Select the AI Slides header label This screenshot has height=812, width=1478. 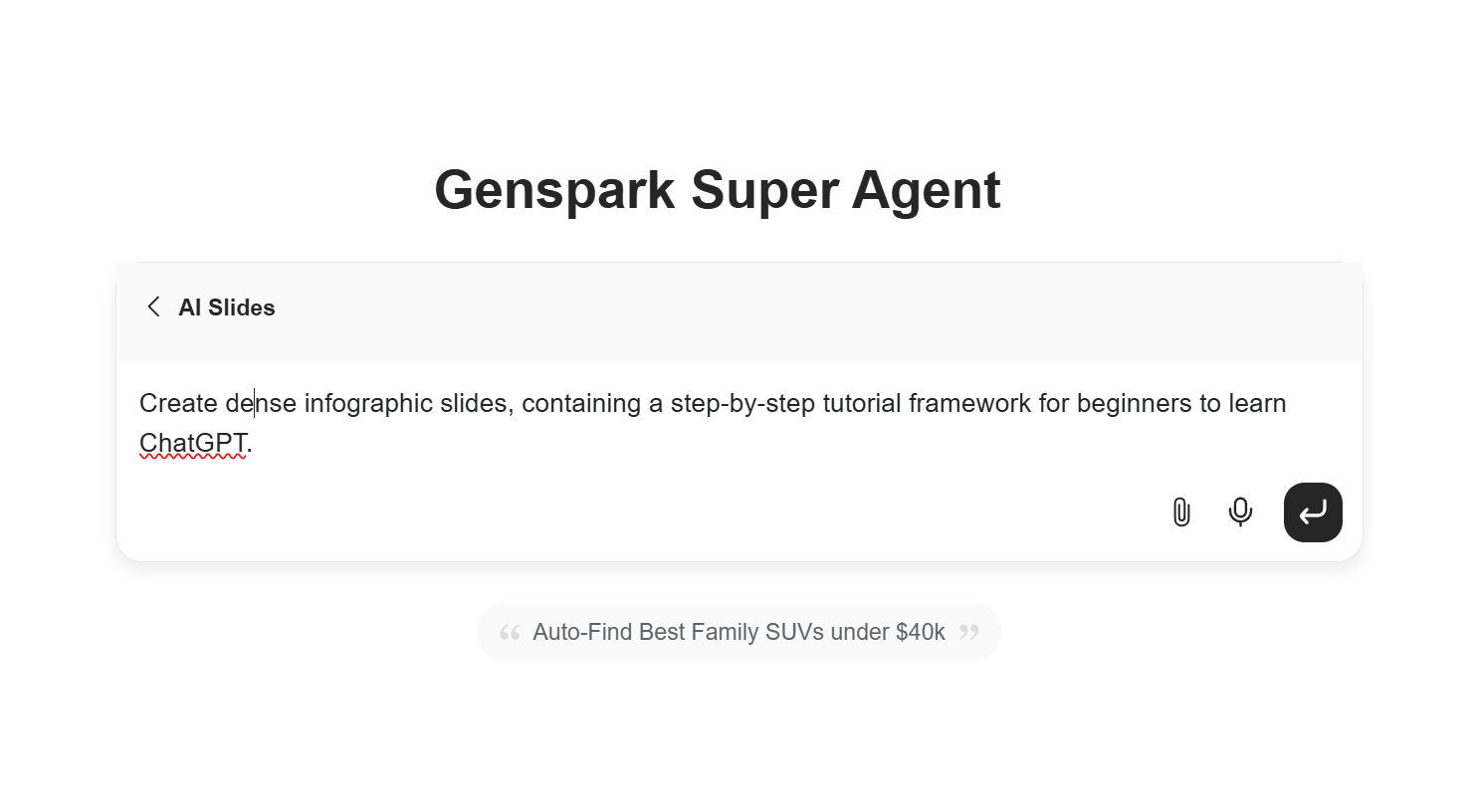[227, 306]
